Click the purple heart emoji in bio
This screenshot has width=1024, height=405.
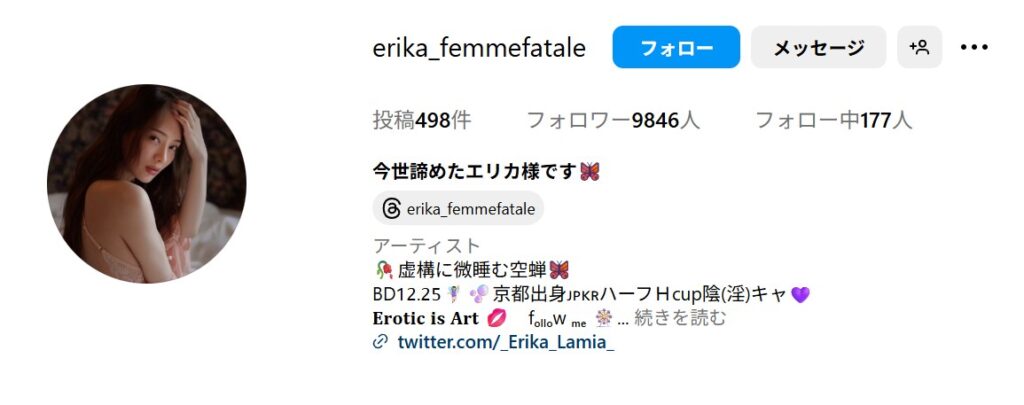click(800, 295)
